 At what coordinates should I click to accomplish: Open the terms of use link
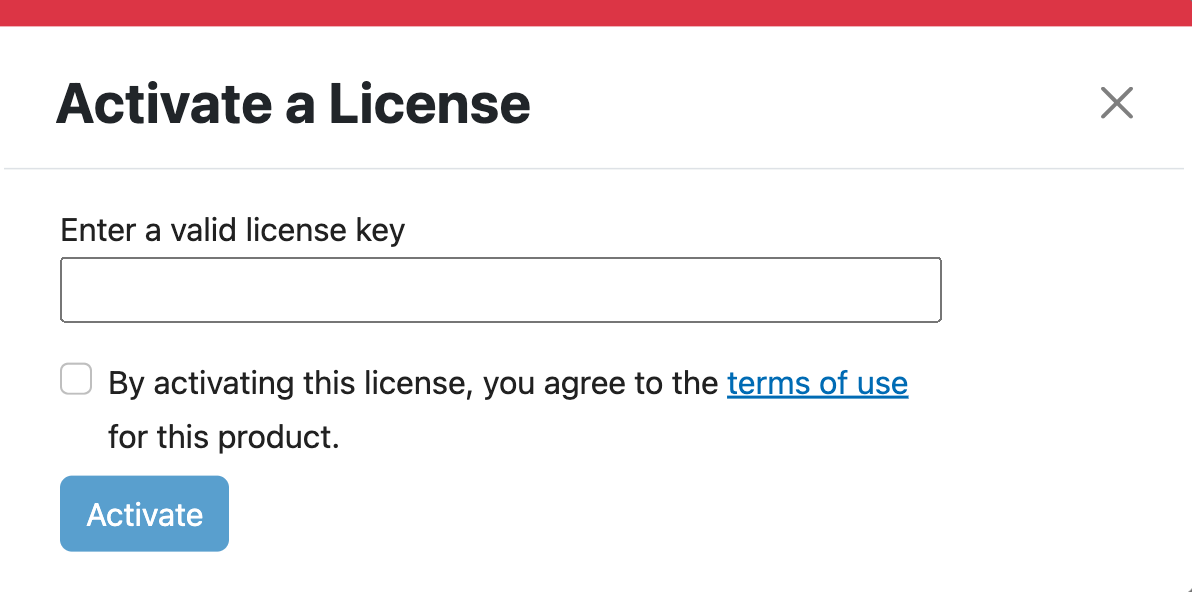pos(817,383)
